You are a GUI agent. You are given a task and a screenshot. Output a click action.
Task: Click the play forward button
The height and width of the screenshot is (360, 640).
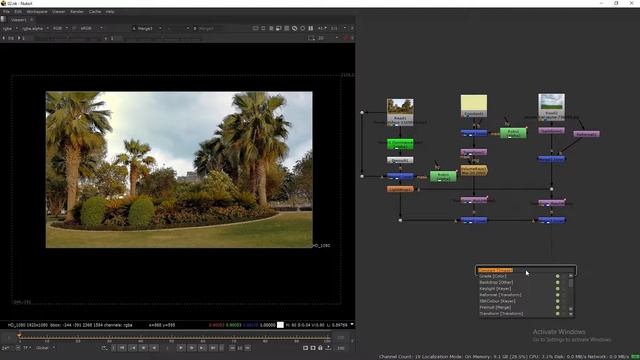(181, 348)
